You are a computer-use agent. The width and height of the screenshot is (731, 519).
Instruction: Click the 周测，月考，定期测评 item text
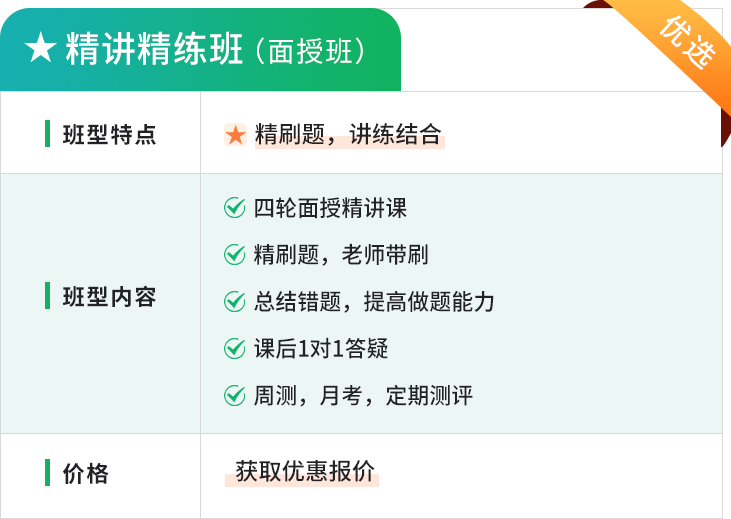coord(363,395)
